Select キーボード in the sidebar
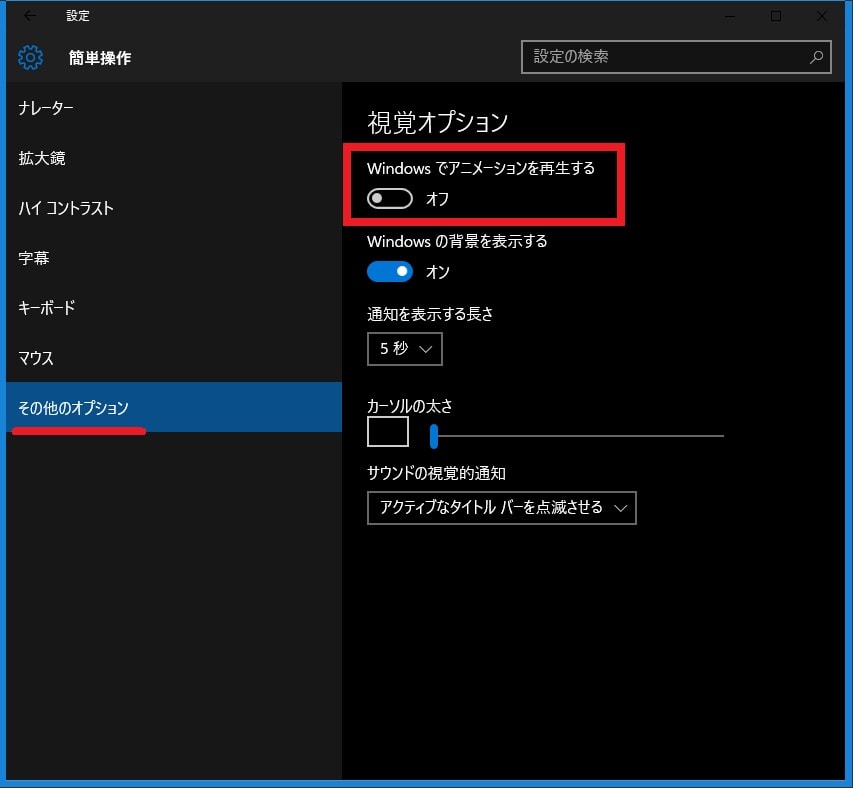The height and width of the screenshot is (788, 853). pos(174,308)
